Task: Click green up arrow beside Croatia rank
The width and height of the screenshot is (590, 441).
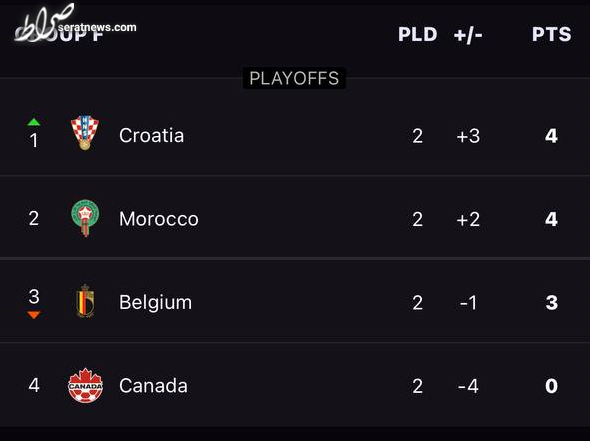Action: [x=34, y=122]
